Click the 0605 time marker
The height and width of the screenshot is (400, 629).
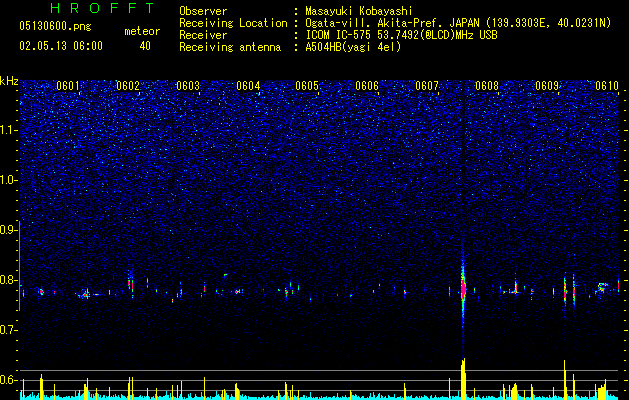coord(307,86)
